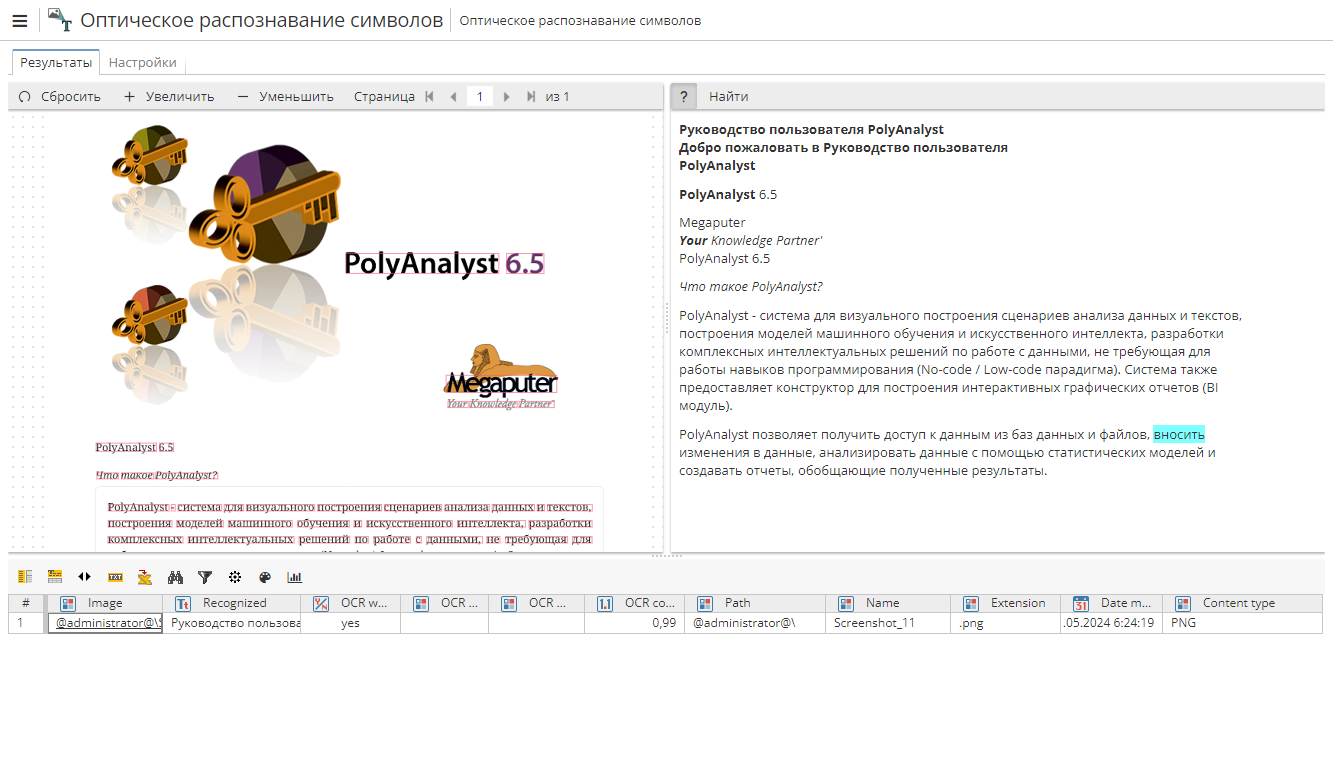
Task: Click the Extension column header
Action: (1006, 603)
